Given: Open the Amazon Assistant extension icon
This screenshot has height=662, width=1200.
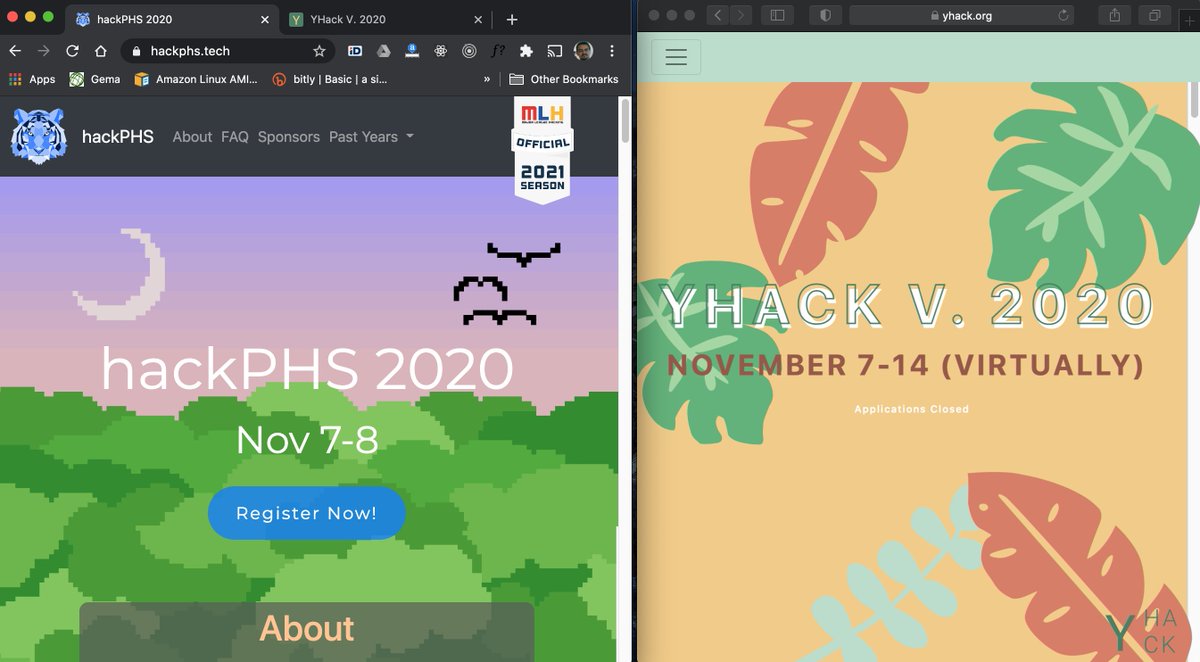Looking at the screenshot, I should click(x=411, y=51).
